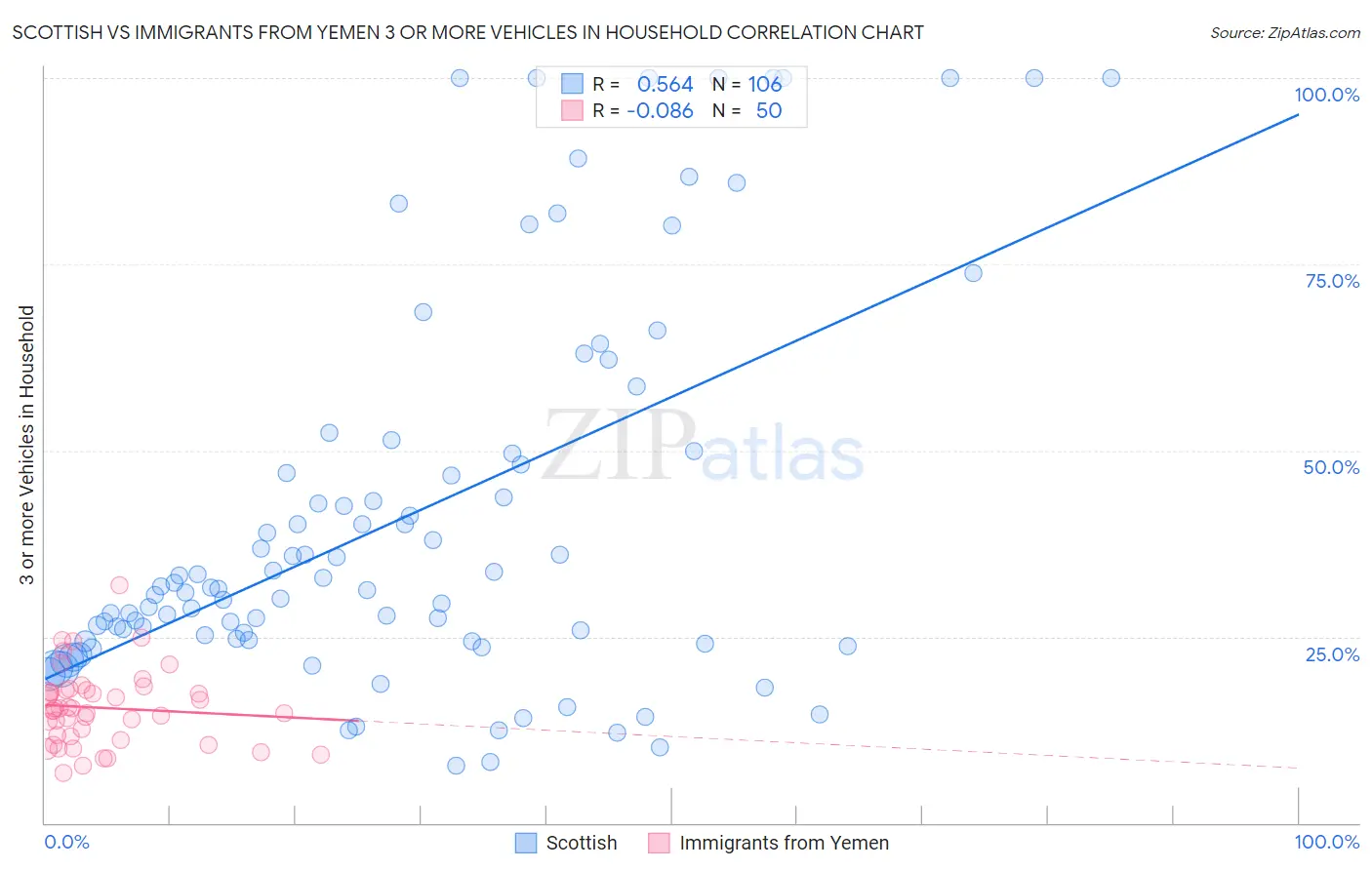1372x870 pixels.
Task: Click the ZIPatlas watermark in chart center
Action: [x=703, y=446]
